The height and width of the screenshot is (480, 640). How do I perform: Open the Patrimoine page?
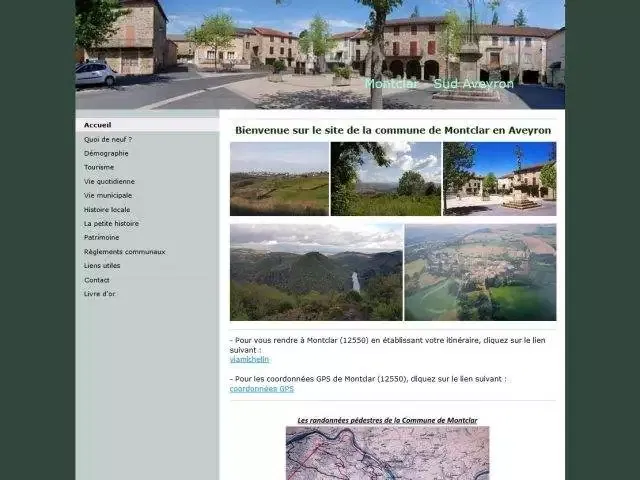click(x=102, y=238)
